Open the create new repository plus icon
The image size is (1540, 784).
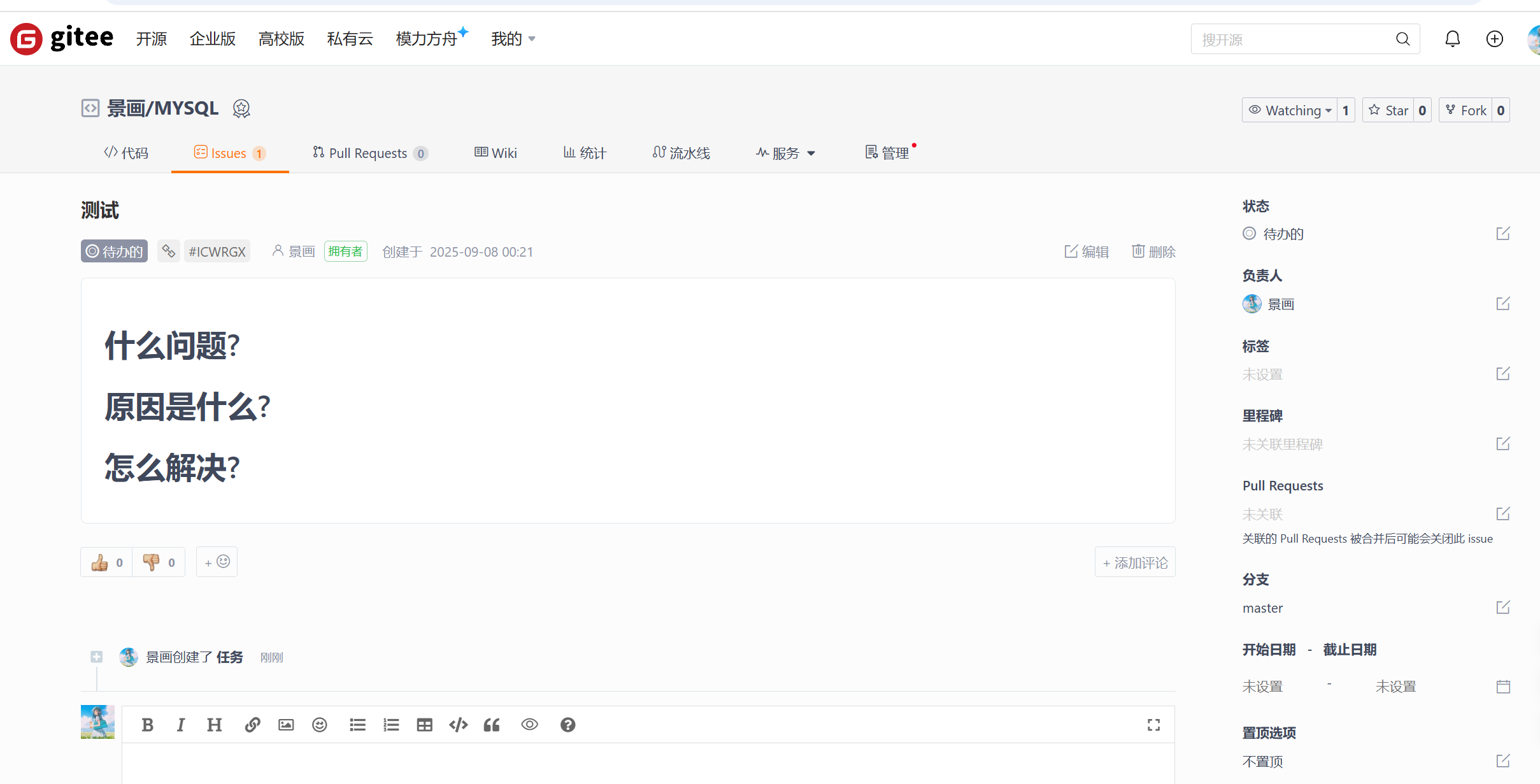pyautogui.click(x=1495, y=39)
